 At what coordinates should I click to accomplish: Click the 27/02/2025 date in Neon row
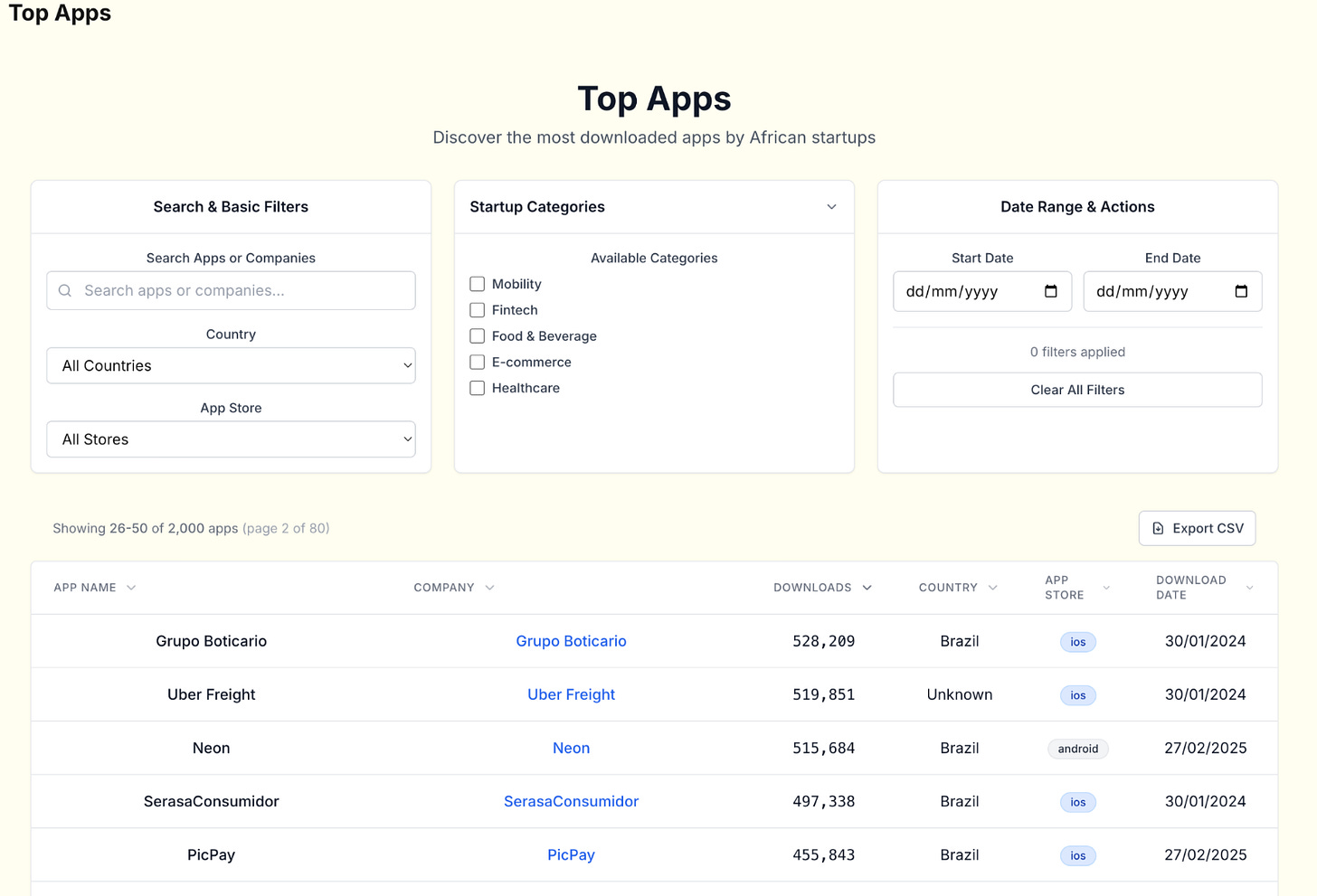[1206, 748]
